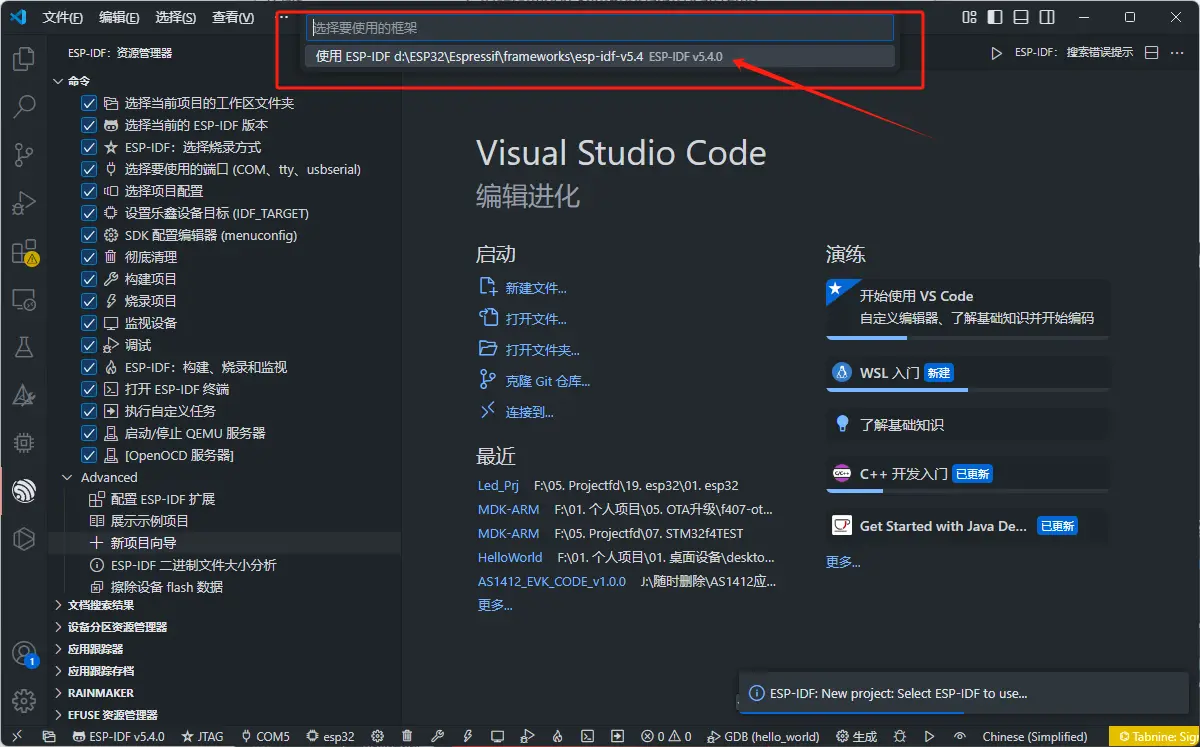
Task: Click the 打开文件夹... link
Action: 542,350
